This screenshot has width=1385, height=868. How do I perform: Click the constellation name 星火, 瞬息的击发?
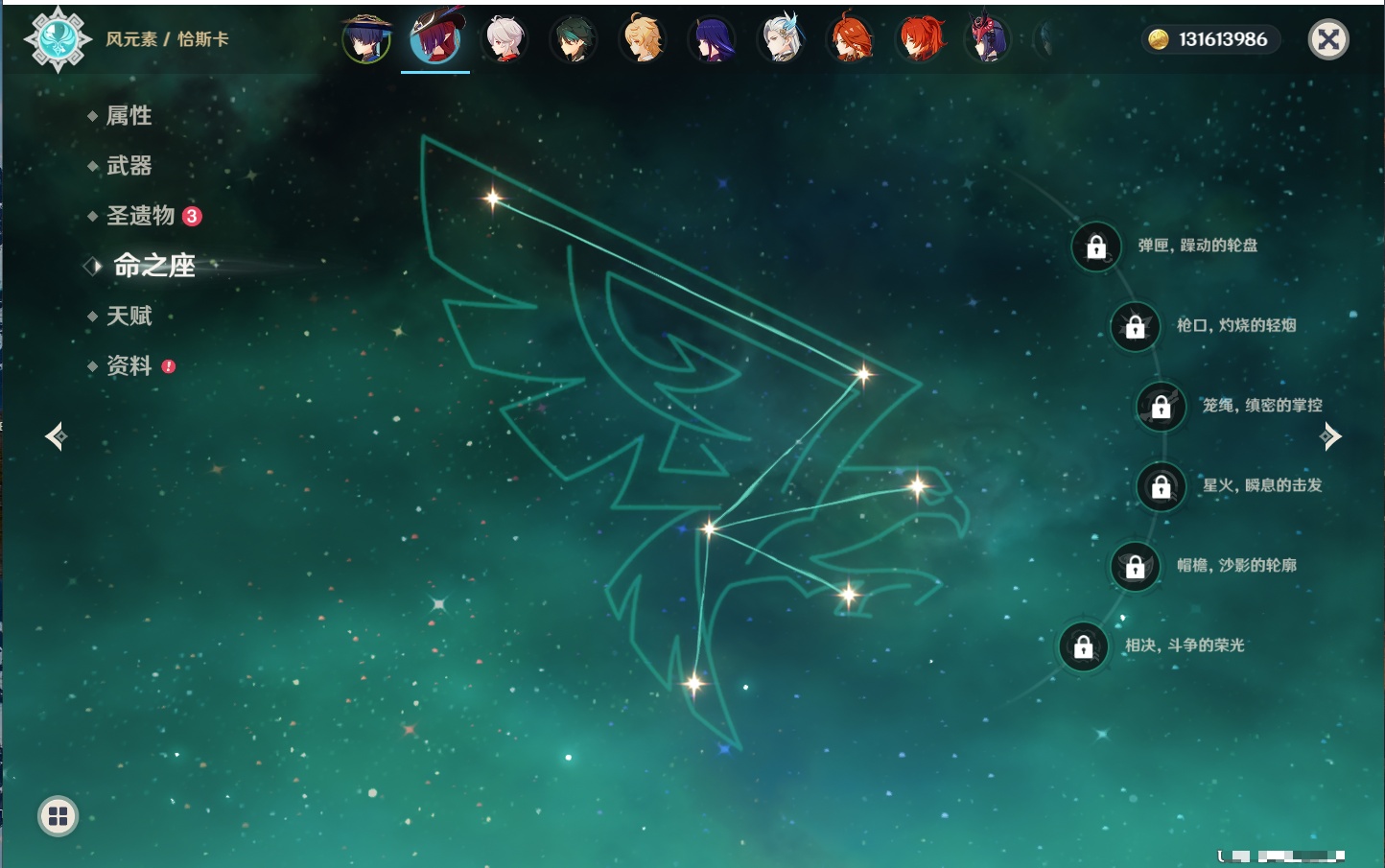(x=1262, y=485)
